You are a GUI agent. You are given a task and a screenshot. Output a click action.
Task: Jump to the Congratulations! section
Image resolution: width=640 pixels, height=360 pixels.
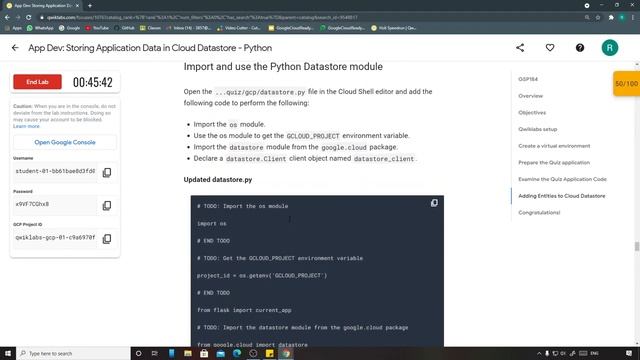539,213
